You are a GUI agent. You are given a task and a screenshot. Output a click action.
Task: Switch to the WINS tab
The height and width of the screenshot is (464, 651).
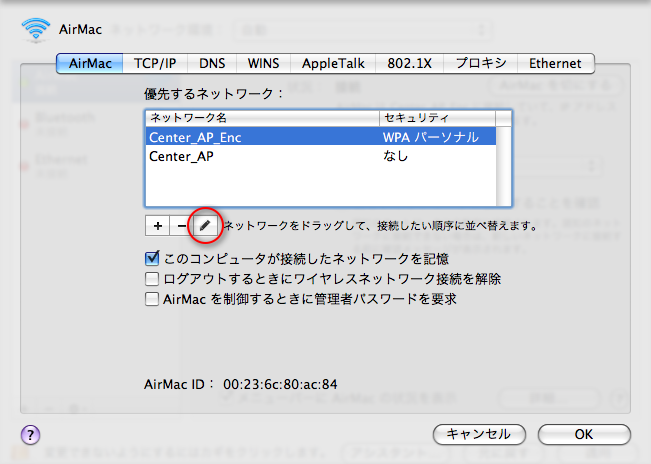263,63
